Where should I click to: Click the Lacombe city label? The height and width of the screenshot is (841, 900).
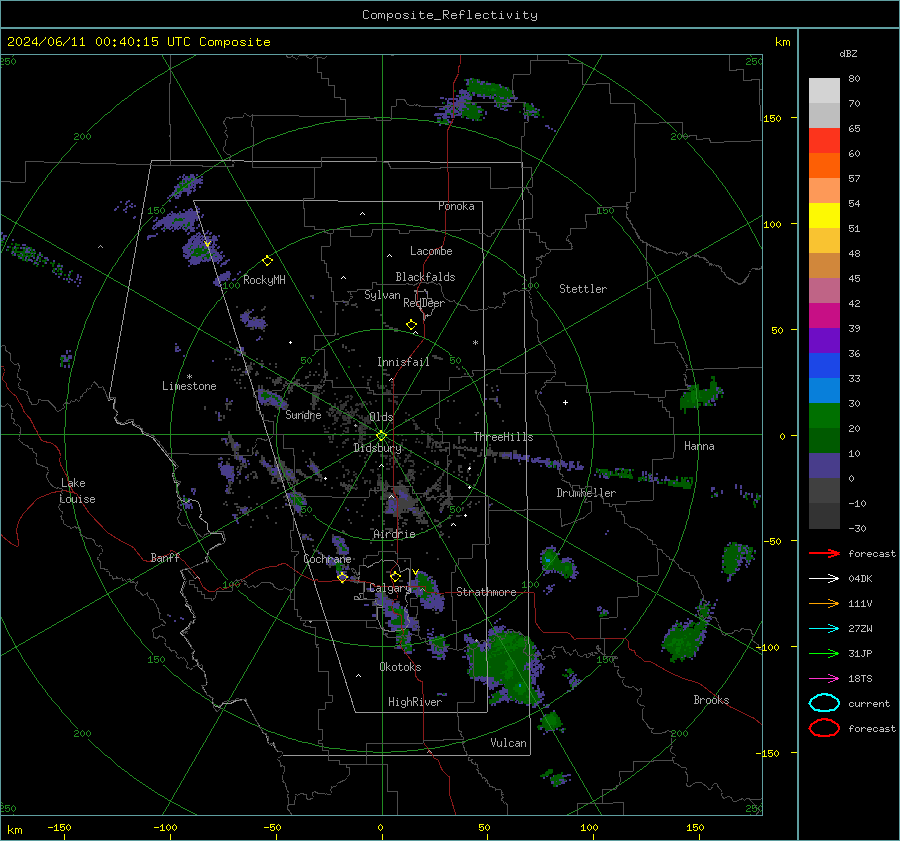tap(431, 251)
